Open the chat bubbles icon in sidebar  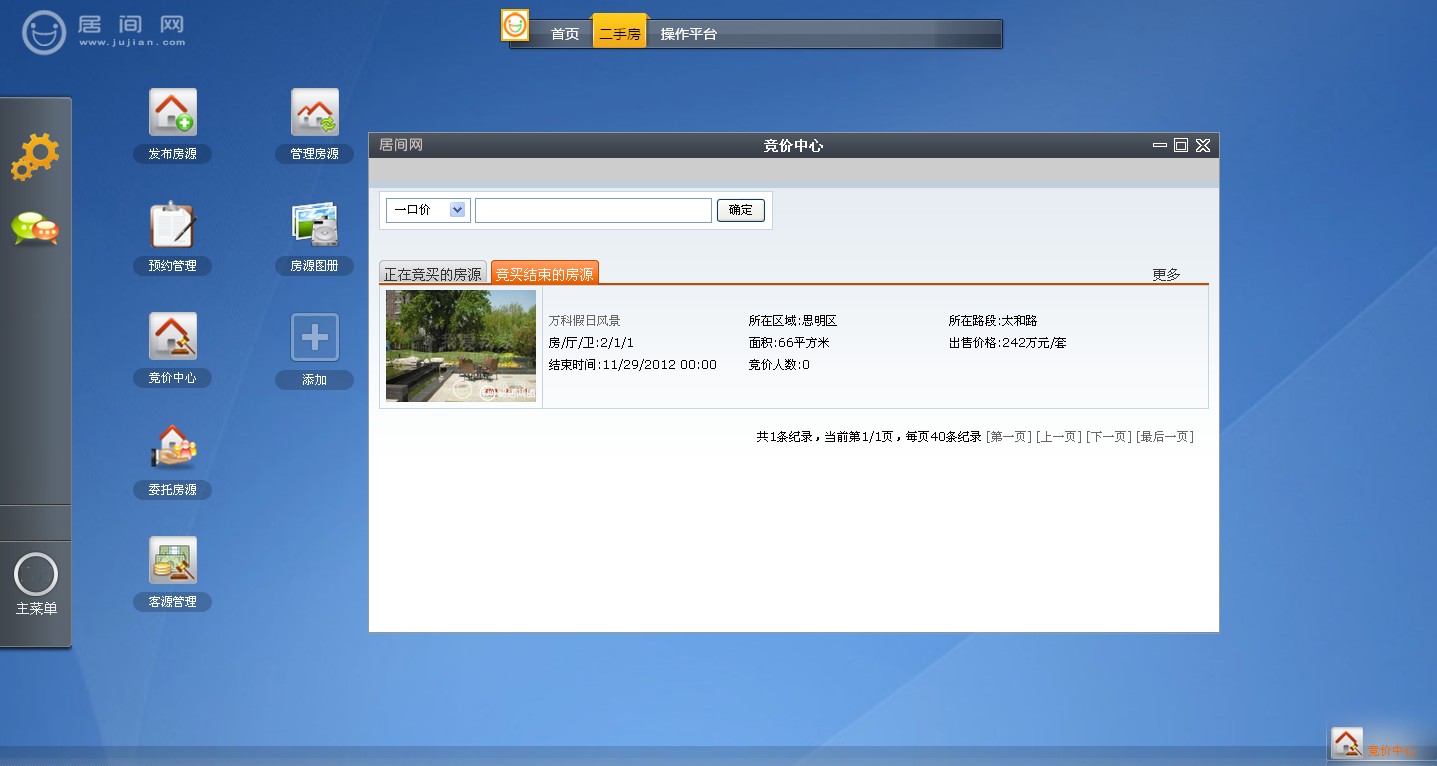tap(35, 229)
